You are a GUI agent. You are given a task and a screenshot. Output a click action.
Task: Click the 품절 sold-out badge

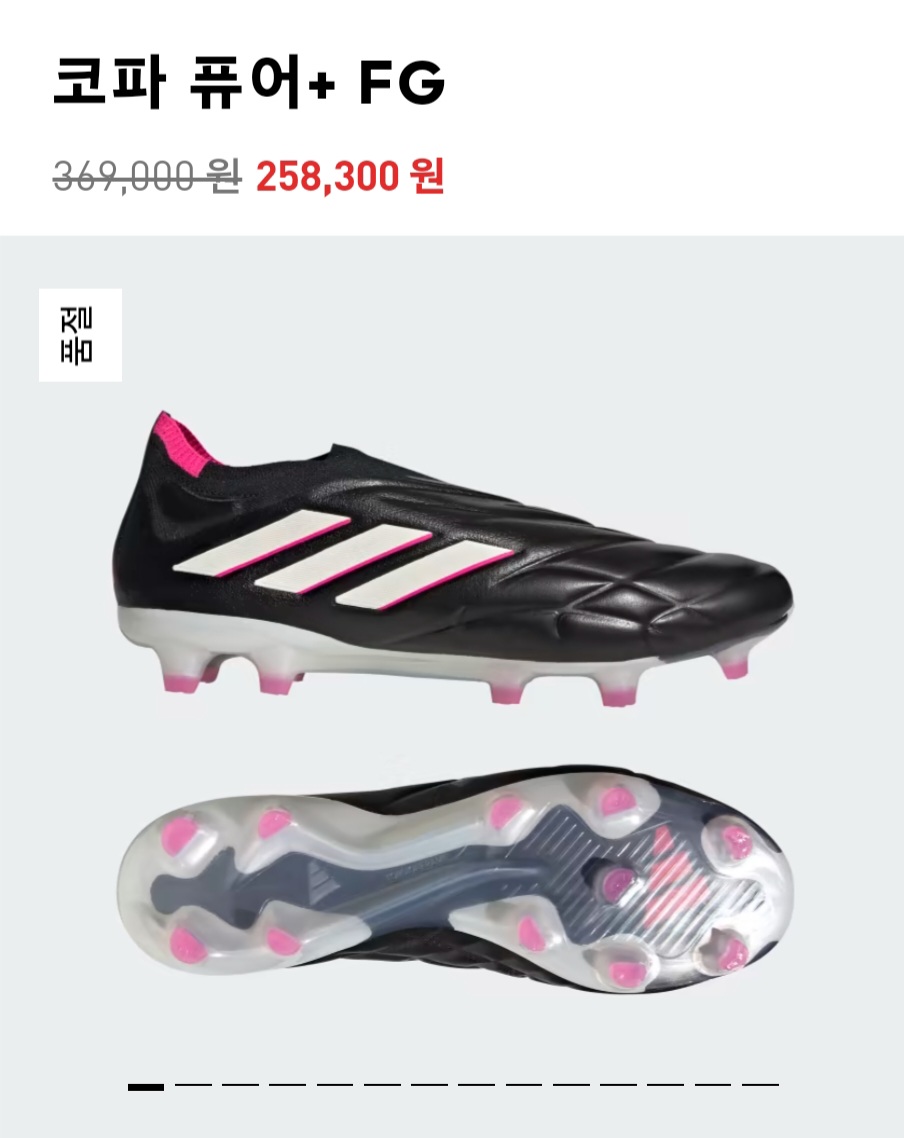[81, 335]
